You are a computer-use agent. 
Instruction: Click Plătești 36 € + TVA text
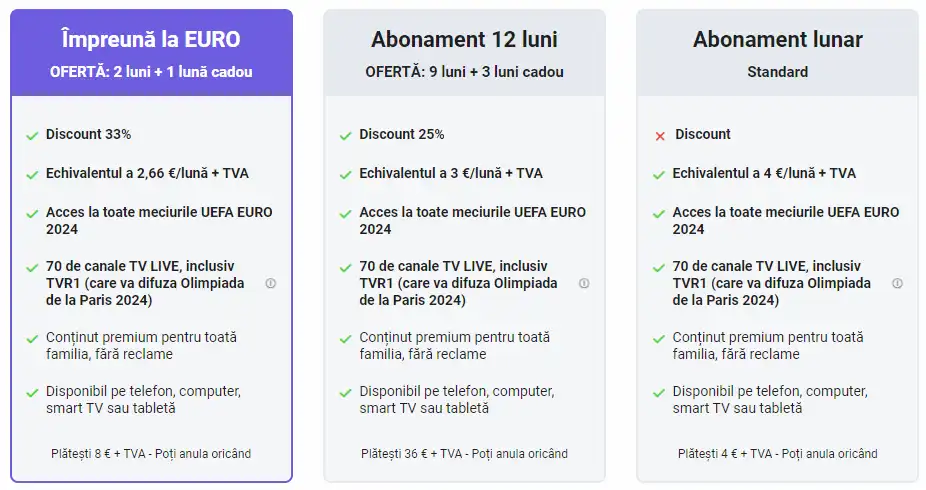point(464,454)
